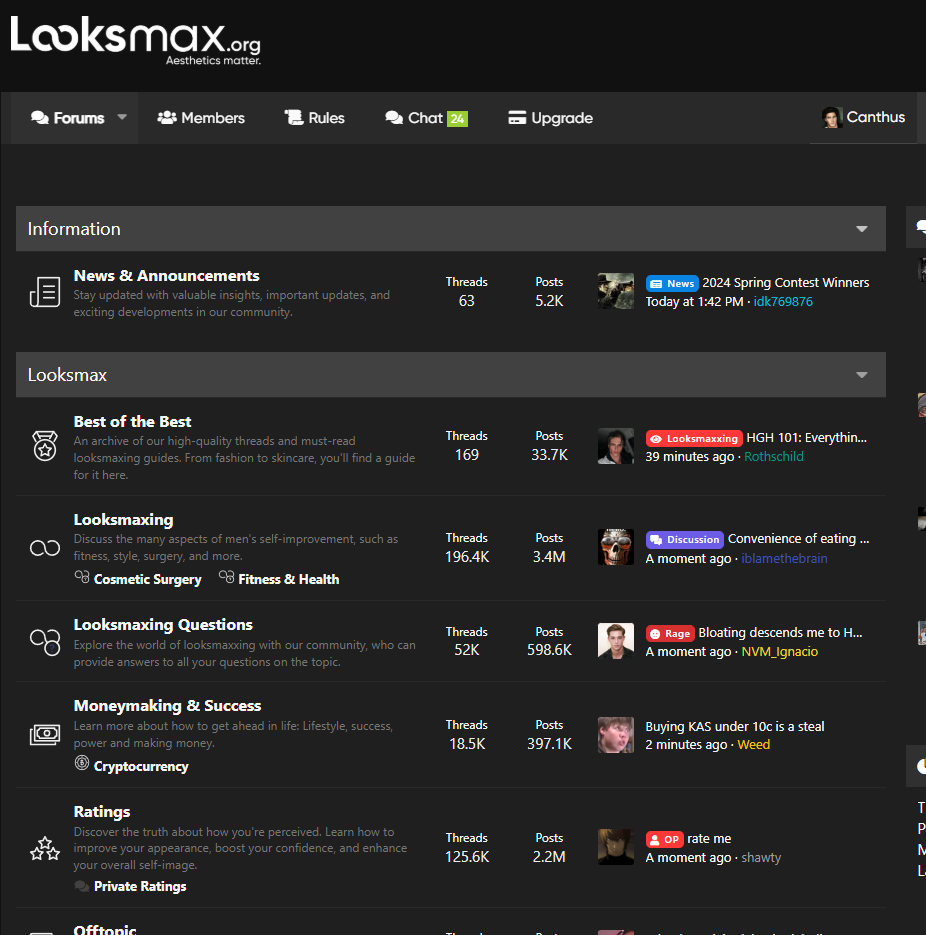The height and width of the screenshot is (935, 926).
Task: Open the Cosmetic Surgery subforum
Action: coord(147,579)
